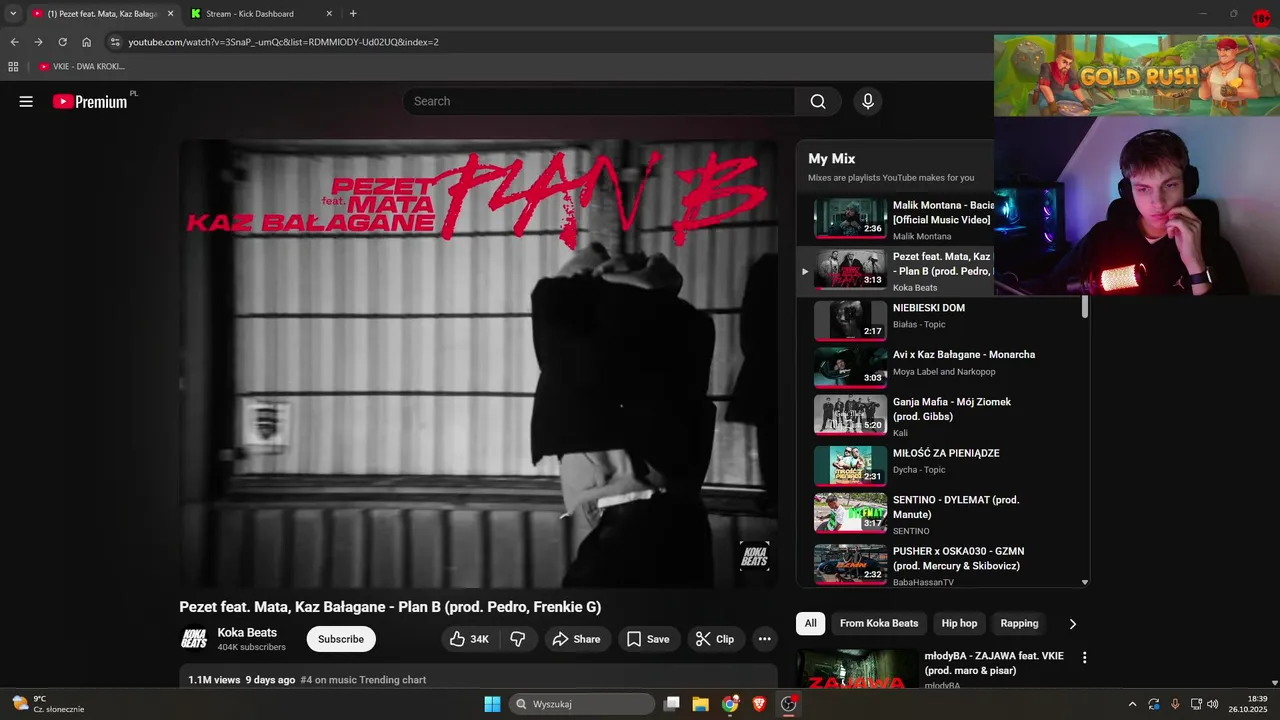The image size is (1280, 720).
Task: Show more filter chips with right chevron
Action: (x=1073, y=624)
